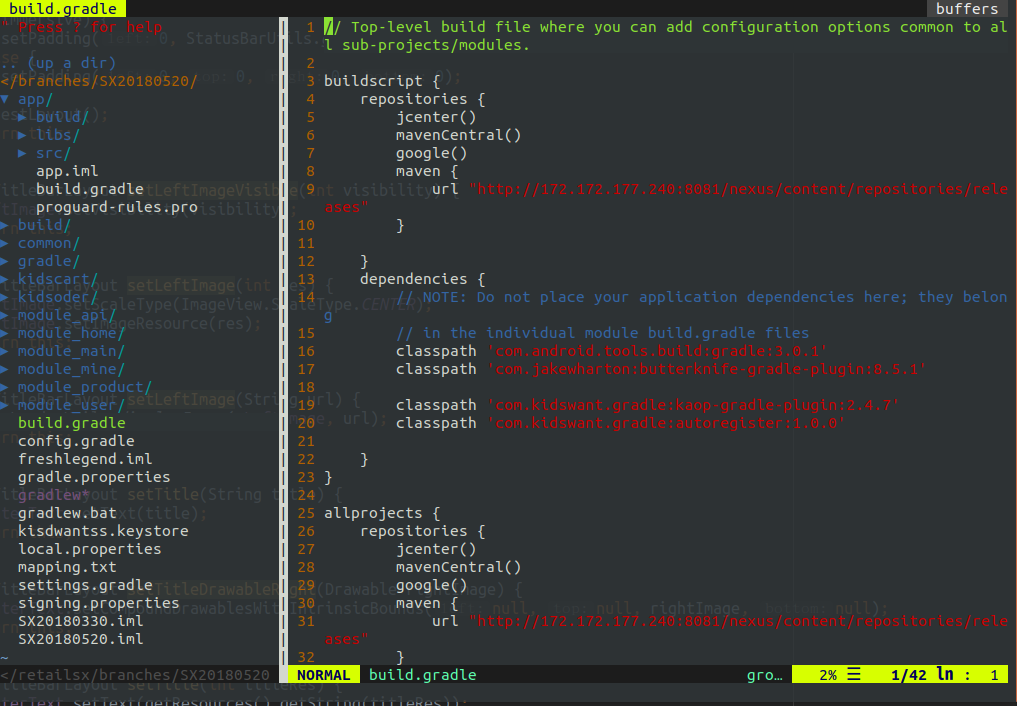Open build.gradle under app folder
Viewport: 1017px width, 706px height.
90,189
